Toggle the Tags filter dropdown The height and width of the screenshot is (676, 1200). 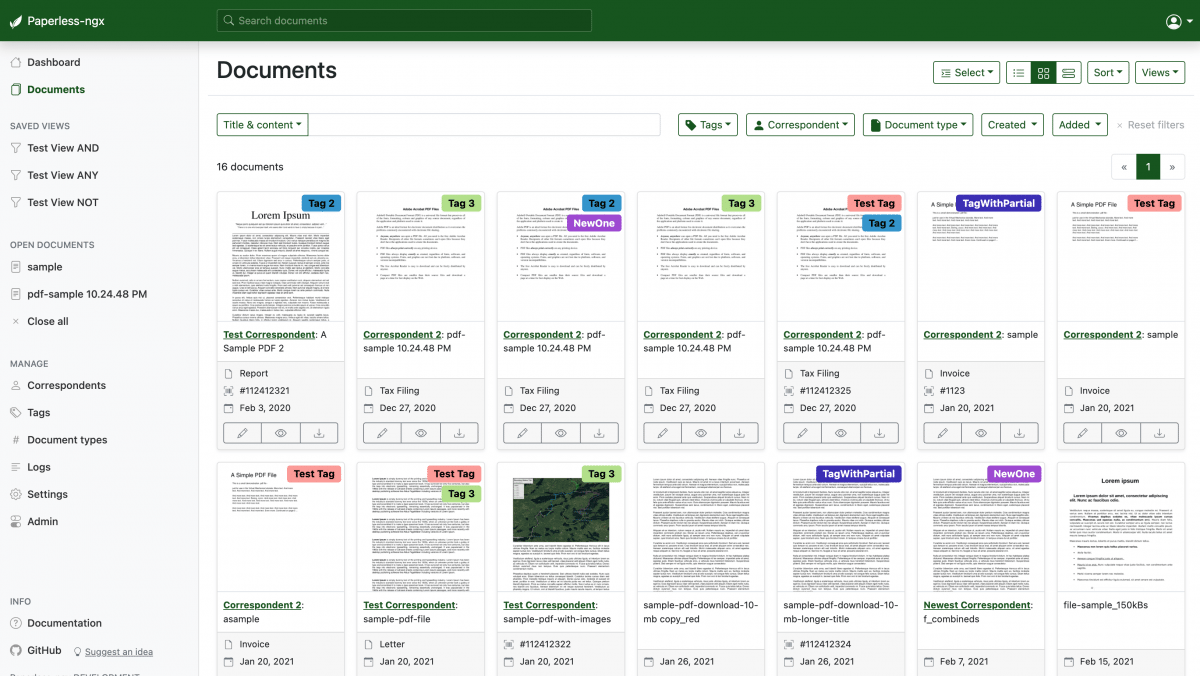tap(709, 124)
